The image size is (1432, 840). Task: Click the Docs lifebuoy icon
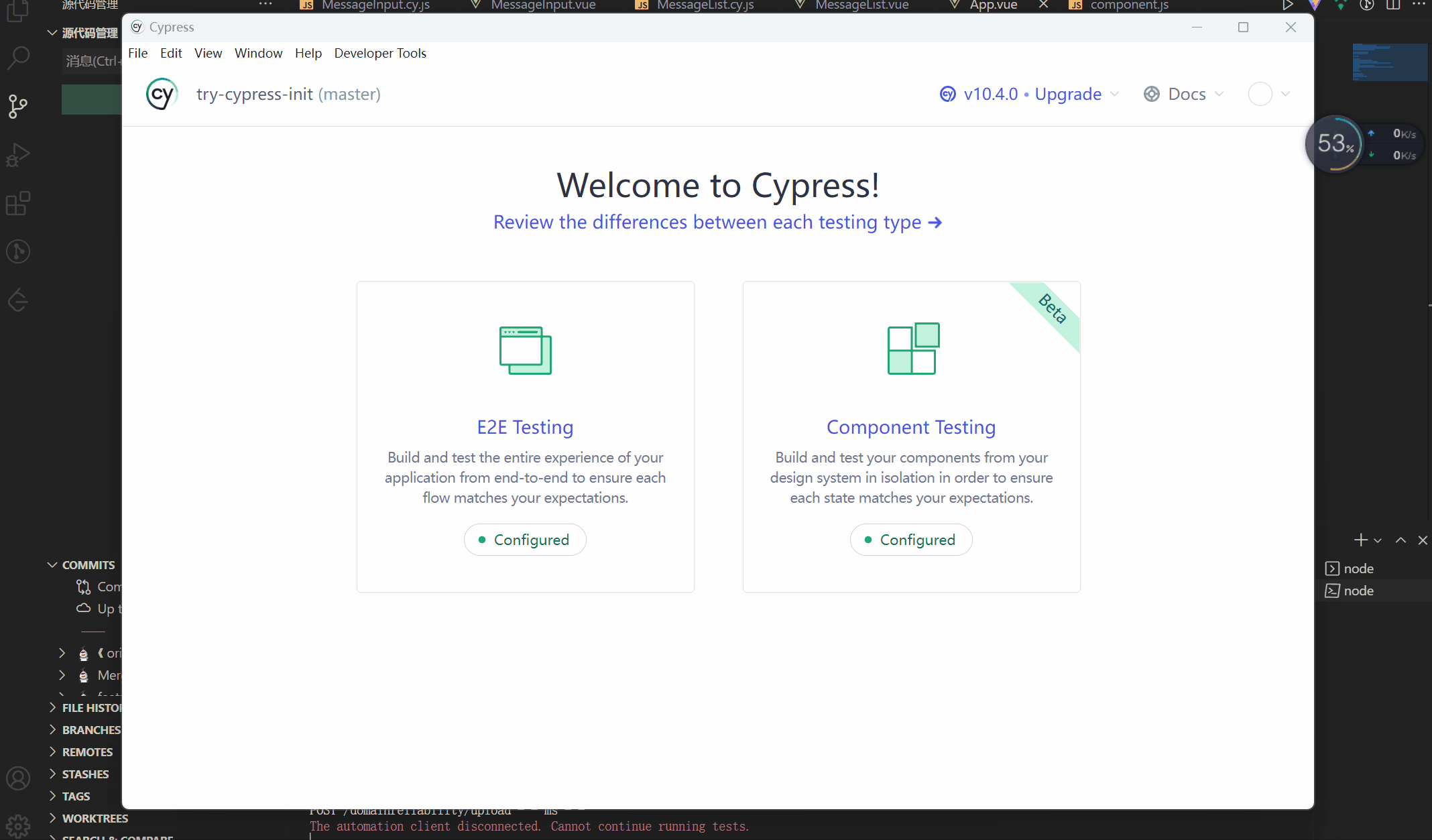click(1152, 94)
